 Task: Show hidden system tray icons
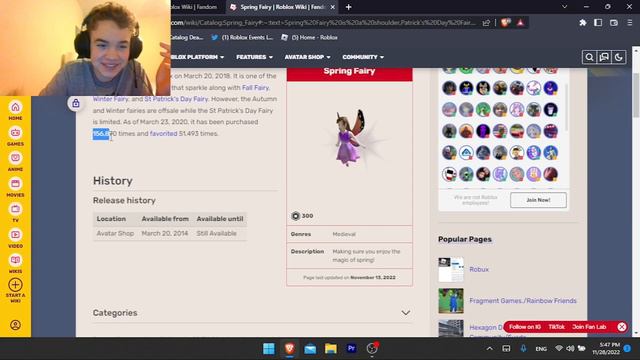pos(489,349)
